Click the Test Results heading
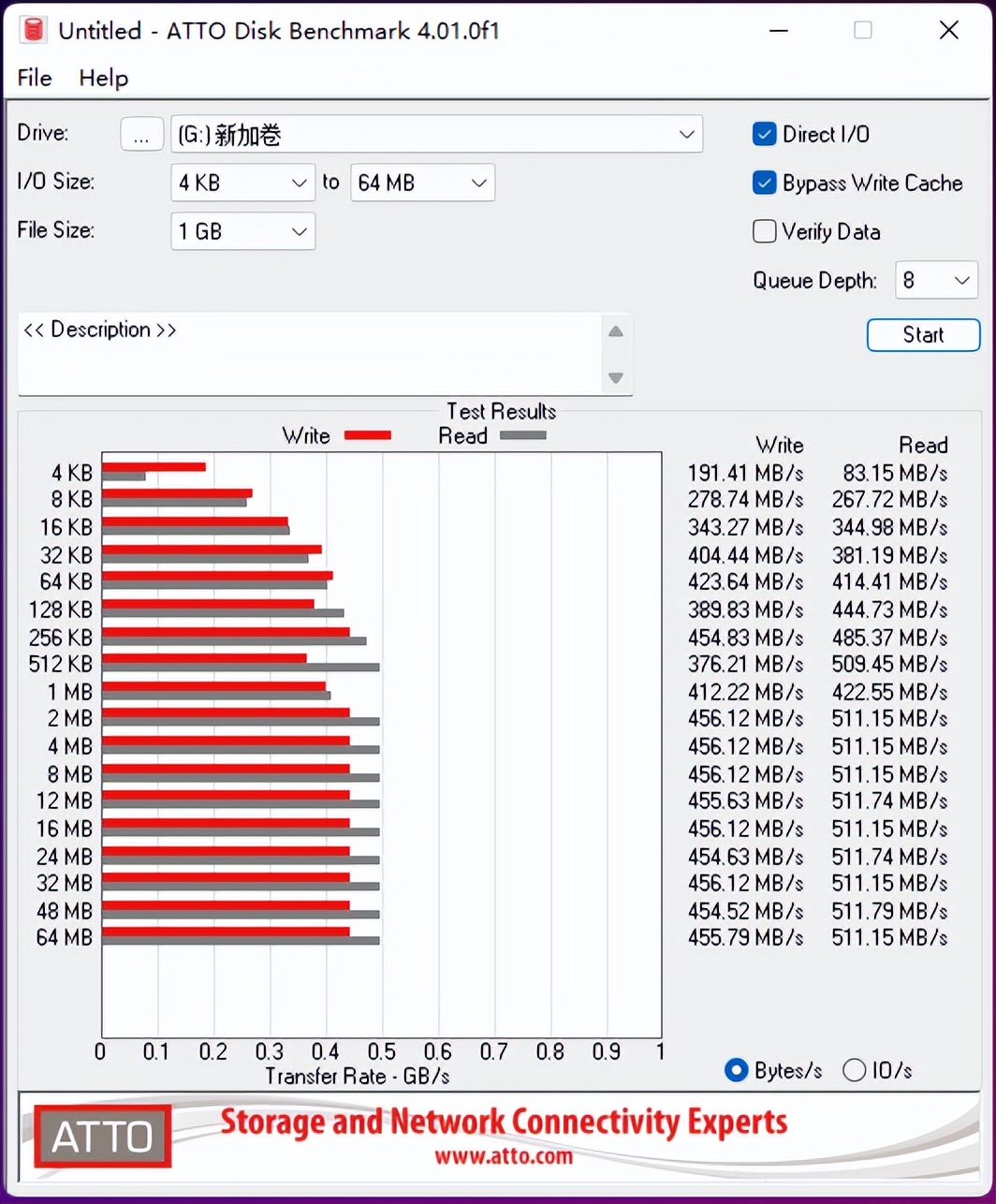 coord(502,411)
